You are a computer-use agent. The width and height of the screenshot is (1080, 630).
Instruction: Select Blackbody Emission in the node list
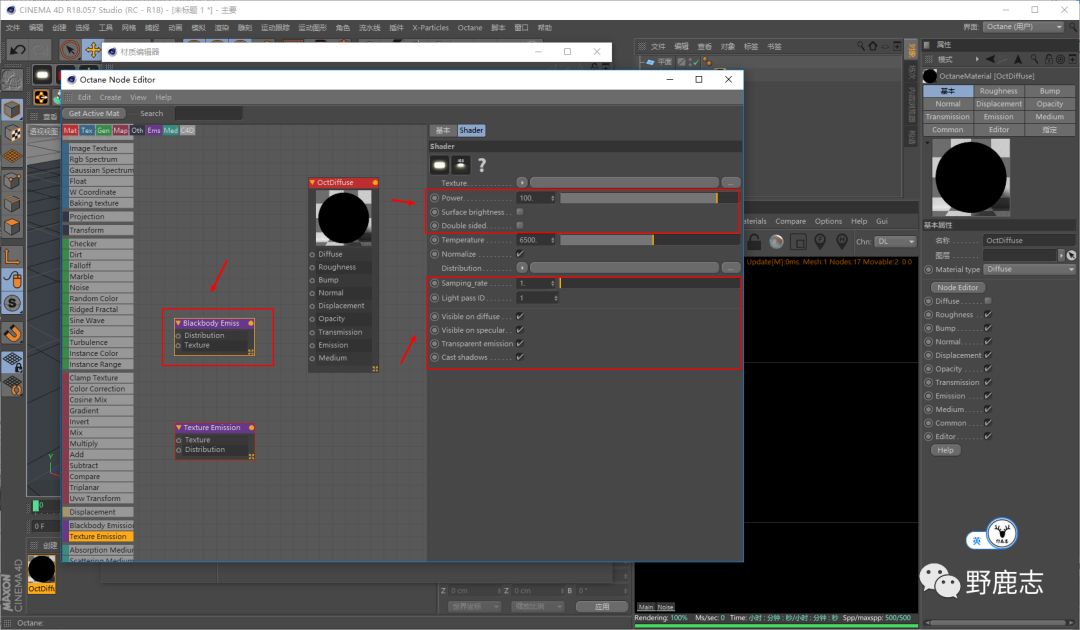tap(100, 525)
